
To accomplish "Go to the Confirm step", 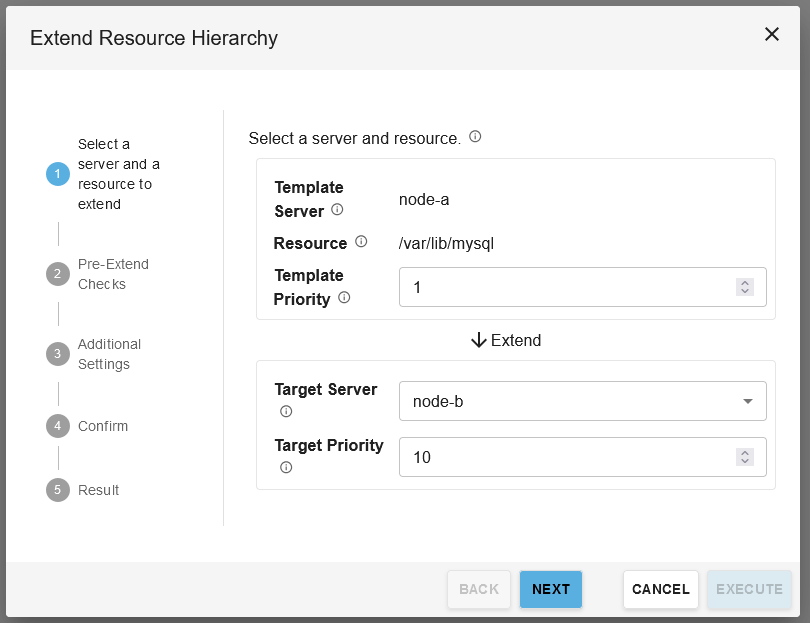I will click(103, 426).
